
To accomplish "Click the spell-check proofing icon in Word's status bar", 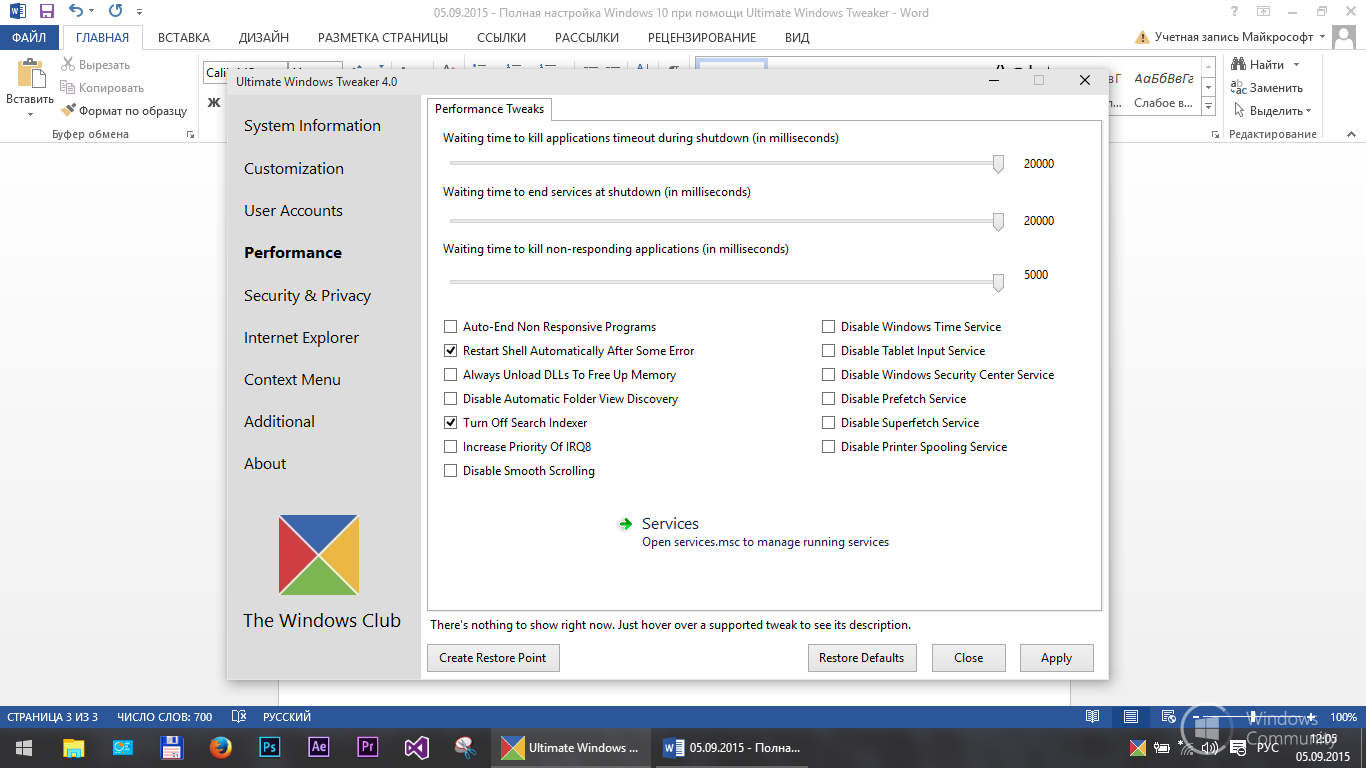I will [x=239, y=717].
